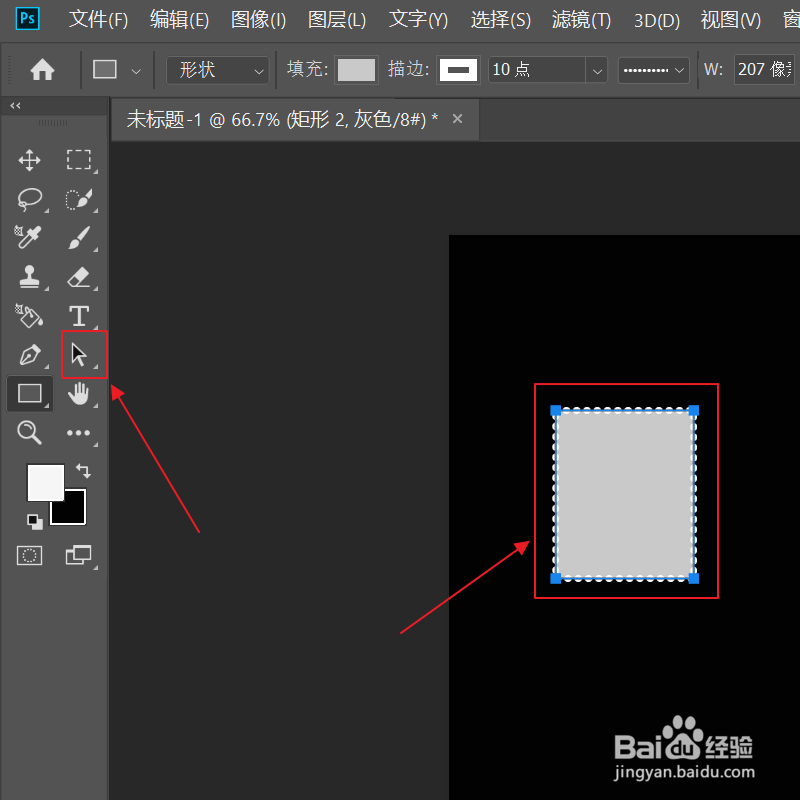Click the gray rectangle shape on canvas
This screenshot has width=800, height=800.
point(624,494)
